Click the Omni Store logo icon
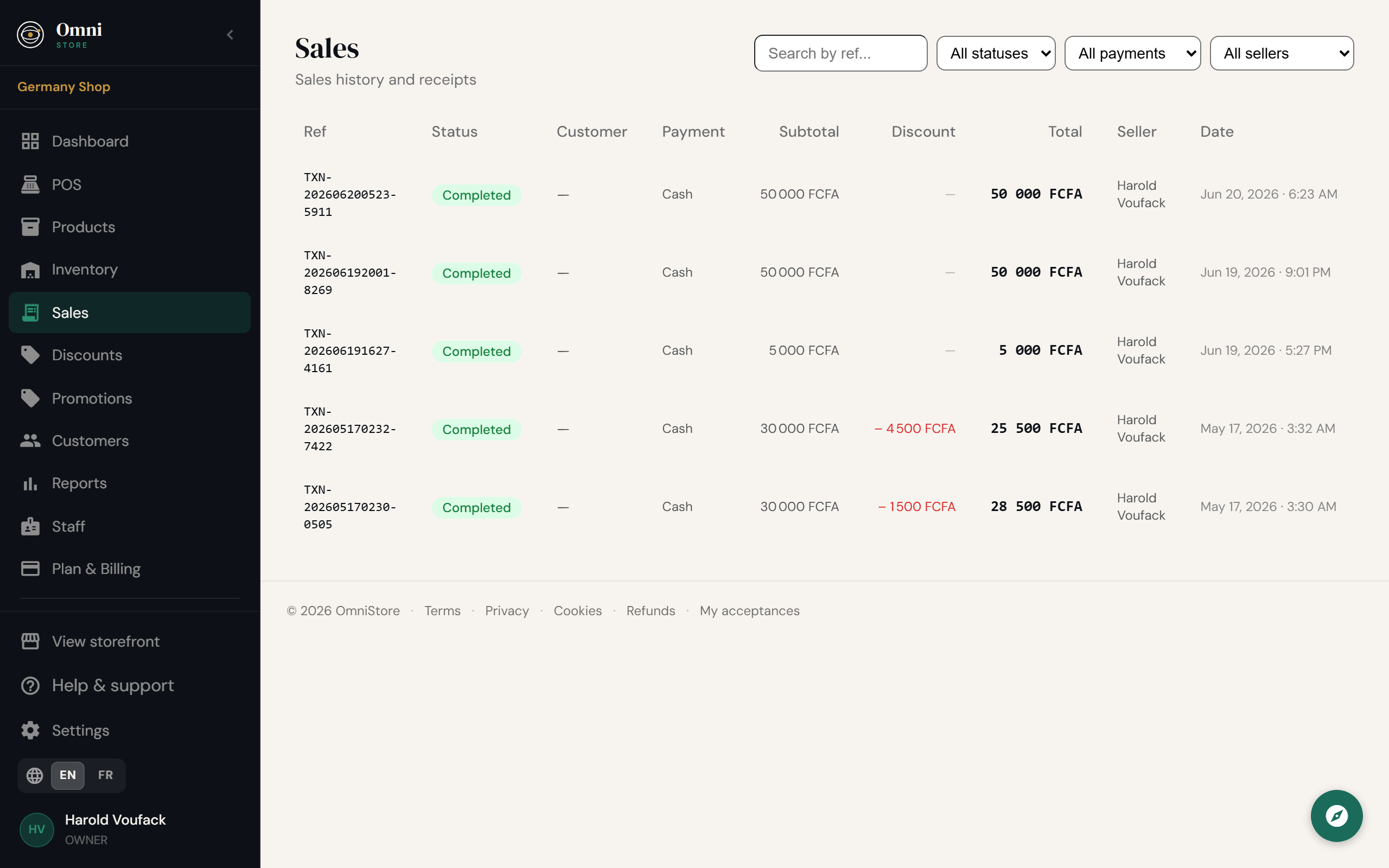The image size is (1389, 868). pos(30,35)
